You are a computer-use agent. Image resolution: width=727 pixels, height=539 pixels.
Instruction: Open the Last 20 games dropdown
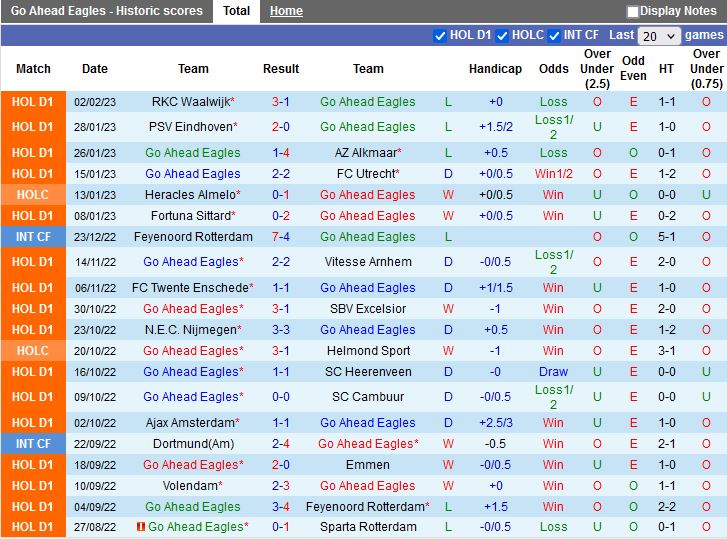pos(659,36)
